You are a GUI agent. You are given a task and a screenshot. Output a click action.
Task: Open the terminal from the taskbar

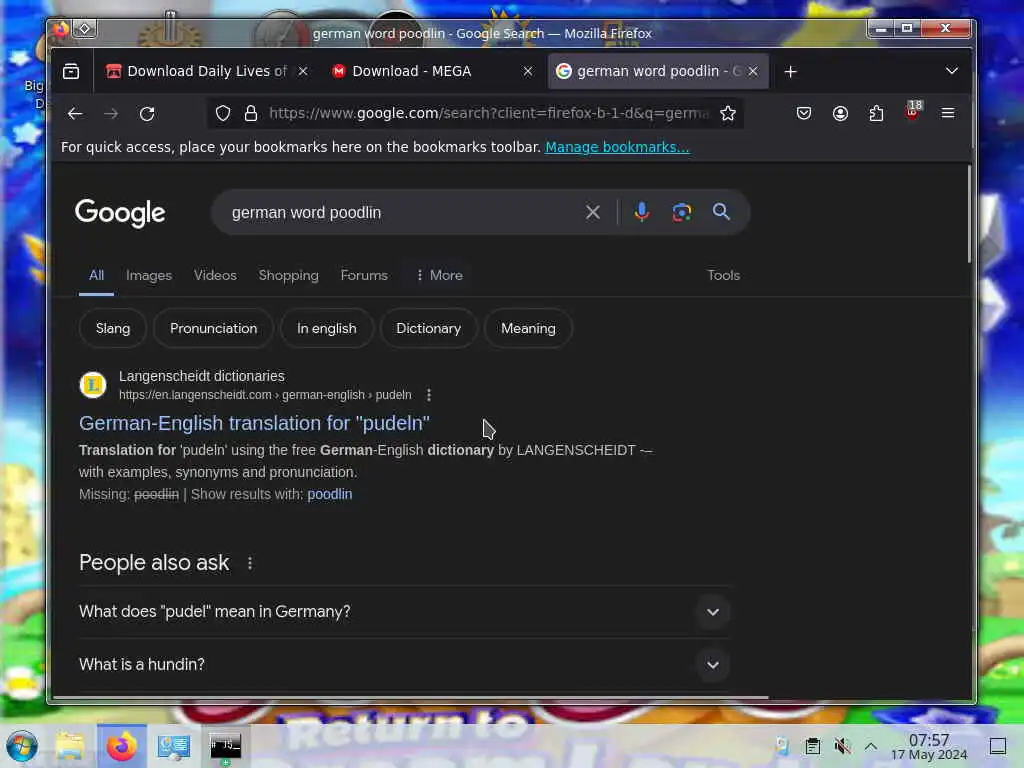pyautogui.click(x=225, y=746)
